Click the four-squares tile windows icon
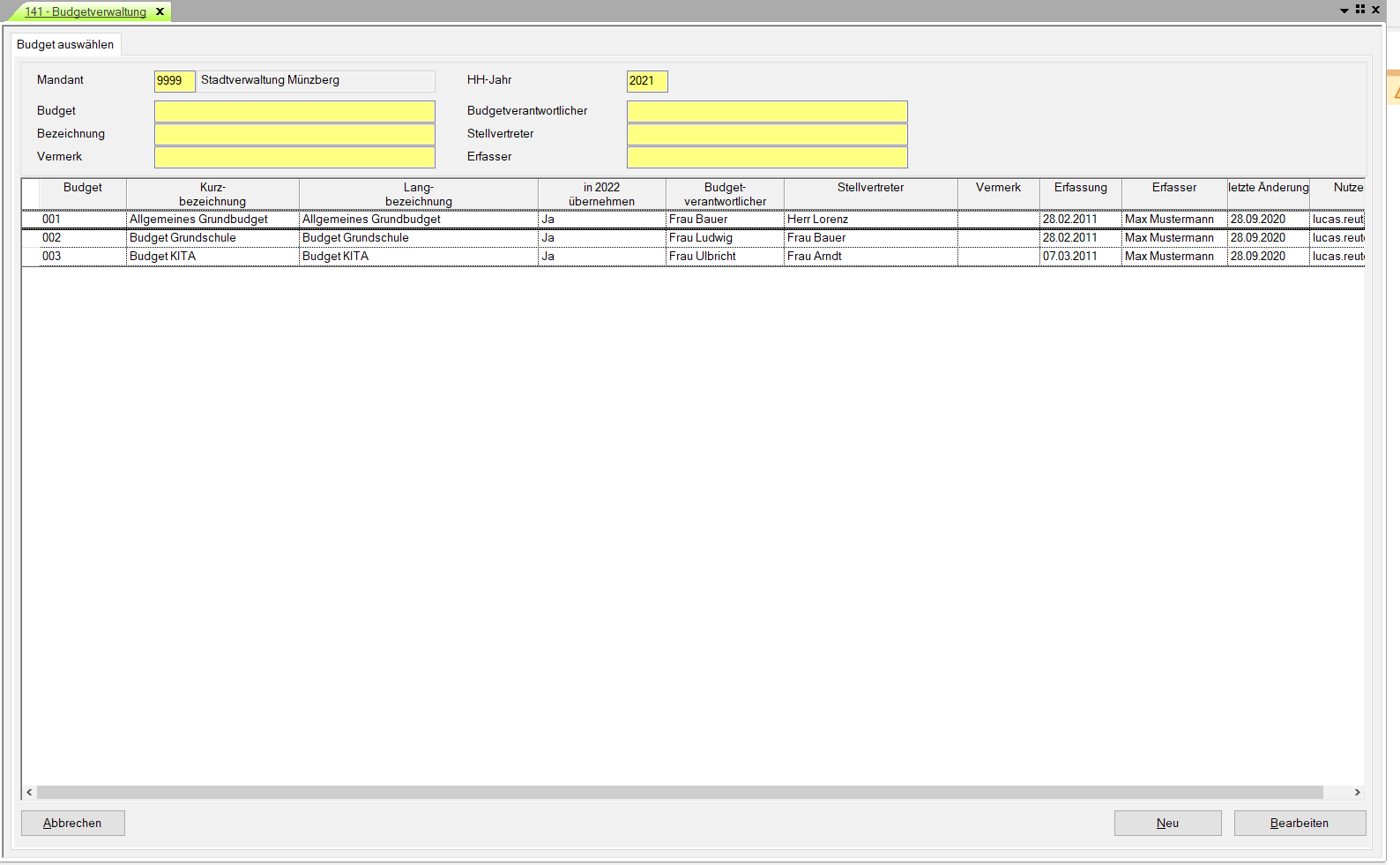Image resolution: width=1400 pixels, height=865 pixels. click(1360, 10)
